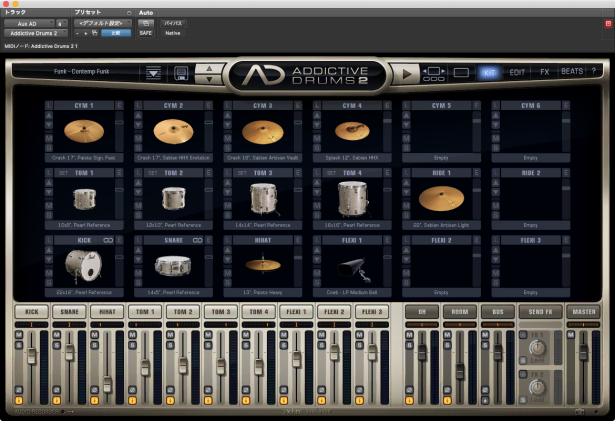Click the SEND FX button
Screen dimensions: 615x421
(540, 312)
